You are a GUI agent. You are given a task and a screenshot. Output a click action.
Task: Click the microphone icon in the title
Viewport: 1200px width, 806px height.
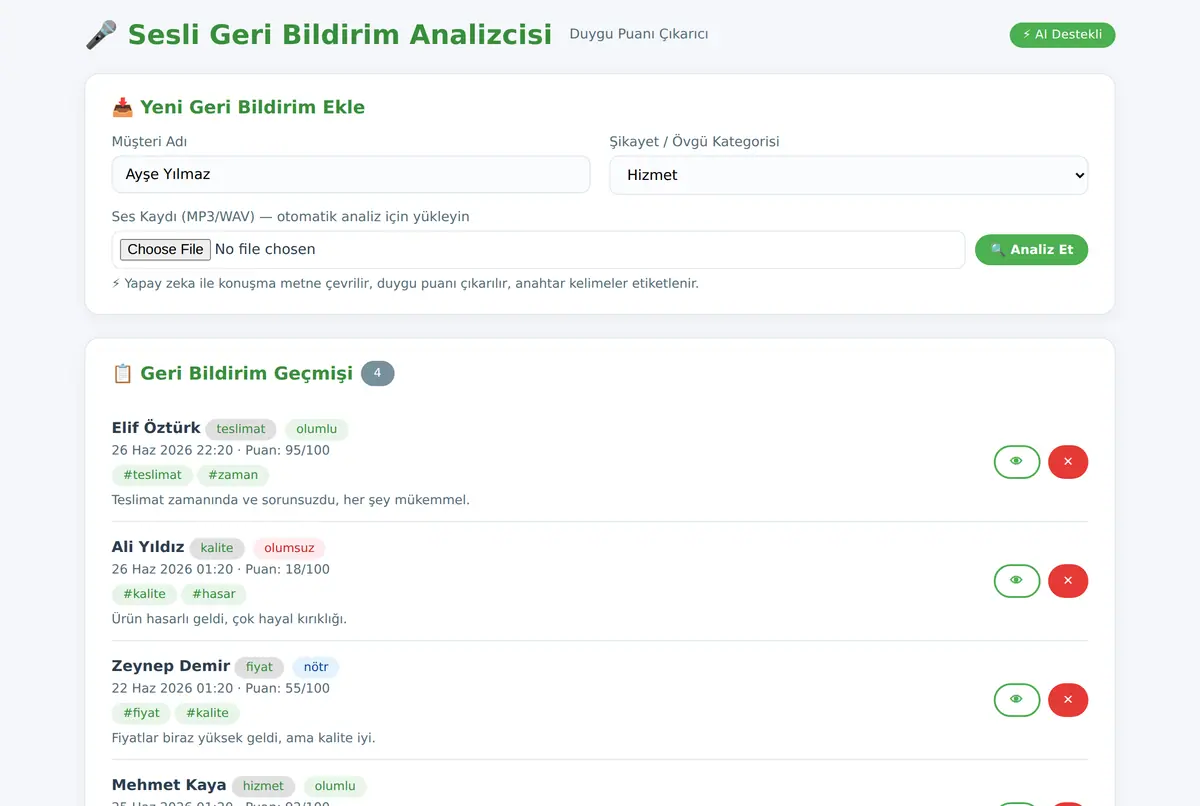[x=101, y=35]
